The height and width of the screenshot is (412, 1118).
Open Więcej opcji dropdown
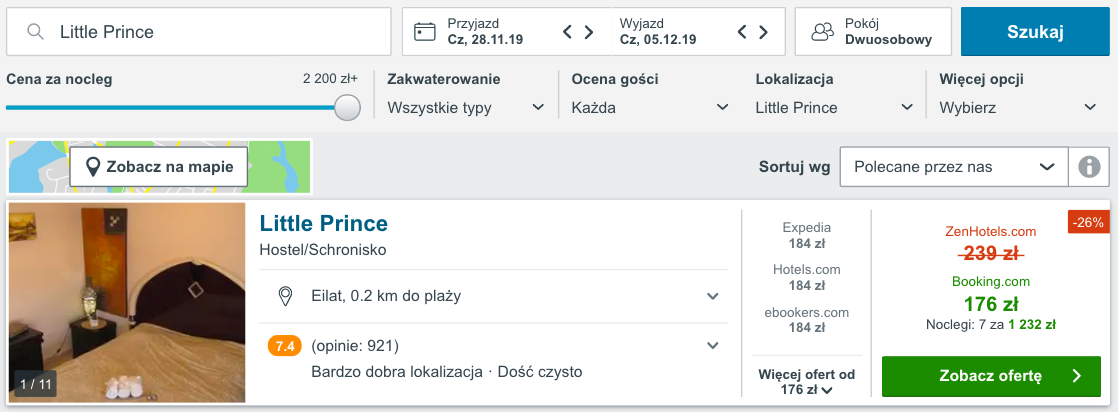(x=1018, y=107)
